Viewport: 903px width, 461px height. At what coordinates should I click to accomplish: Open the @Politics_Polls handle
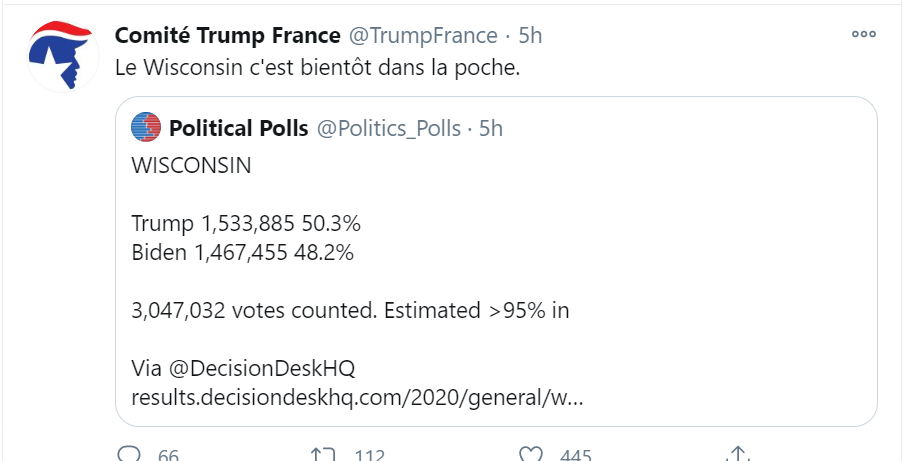(x=389, y=128)
